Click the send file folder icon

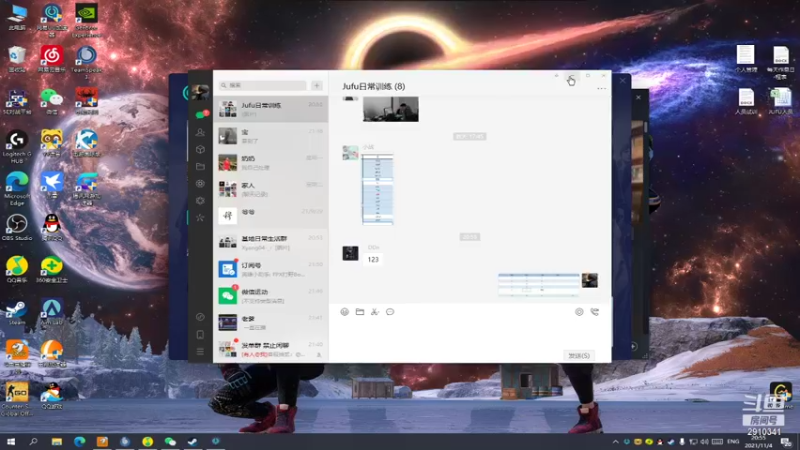coord(360,312)
